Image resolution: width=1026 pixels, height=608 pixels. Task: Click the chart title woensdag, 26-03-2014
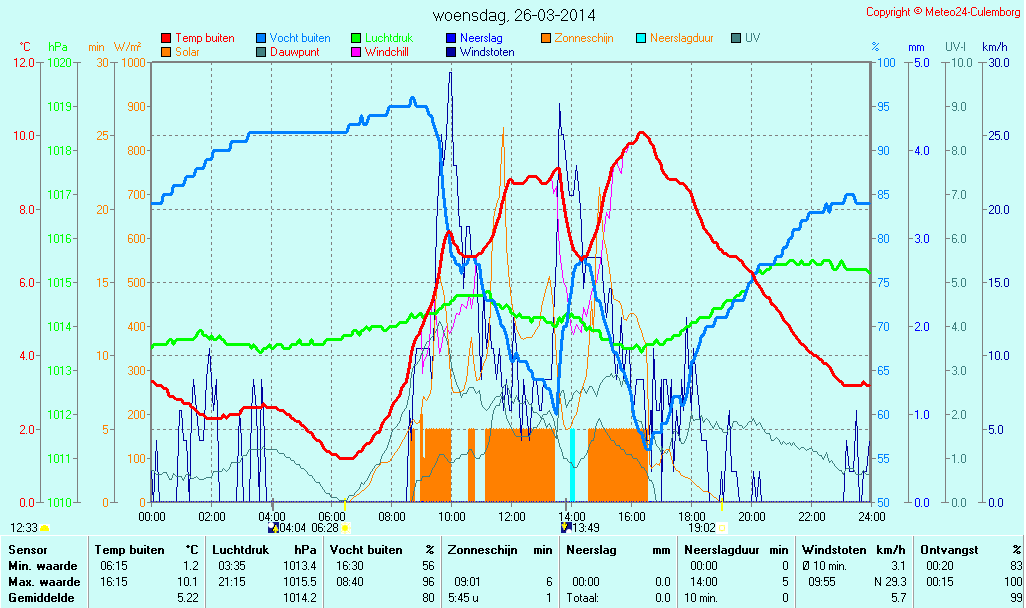[x=514, y=15]
